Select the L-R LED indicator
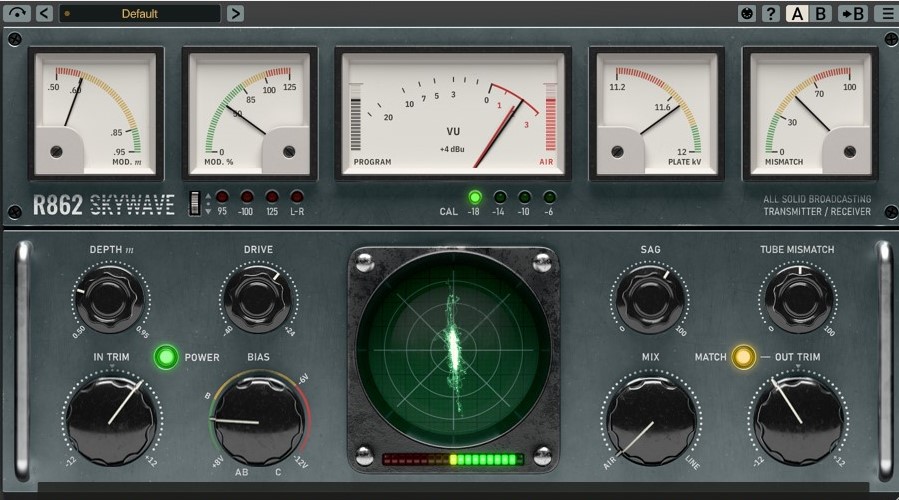This screenshot has width=899, height=500. click(296, 197)
